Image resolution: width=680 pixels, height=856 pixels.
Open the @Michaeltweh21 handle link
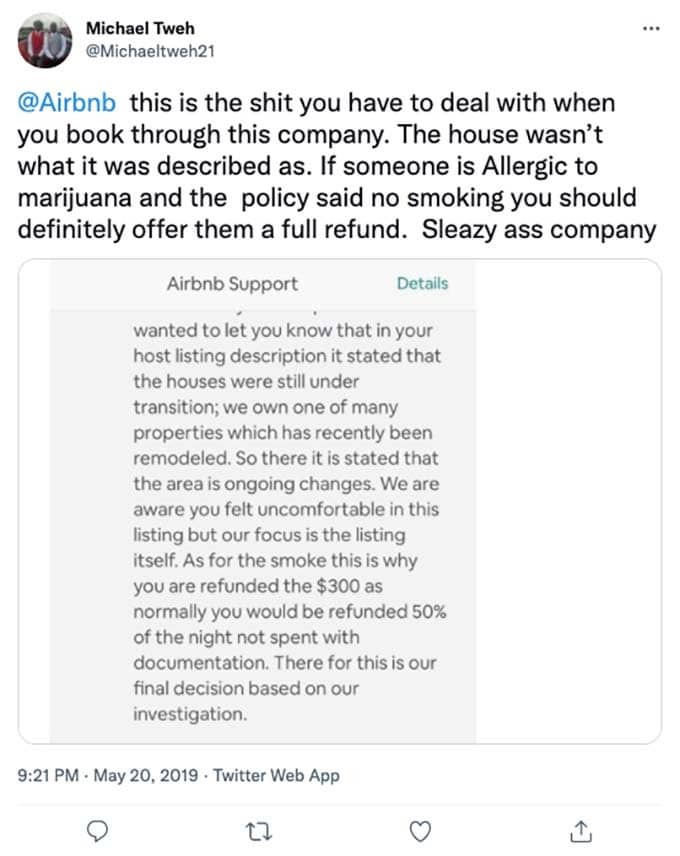pos(151,51)
